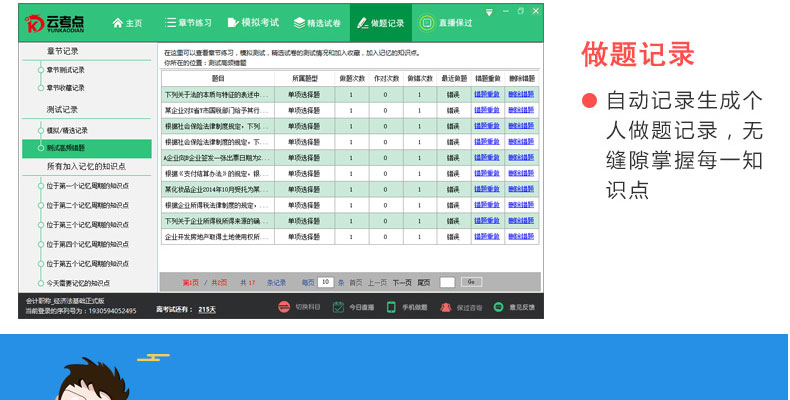The height and width of the screenshot is (400, 790).
Task: Click the per-page count input field
Action: 326,283
